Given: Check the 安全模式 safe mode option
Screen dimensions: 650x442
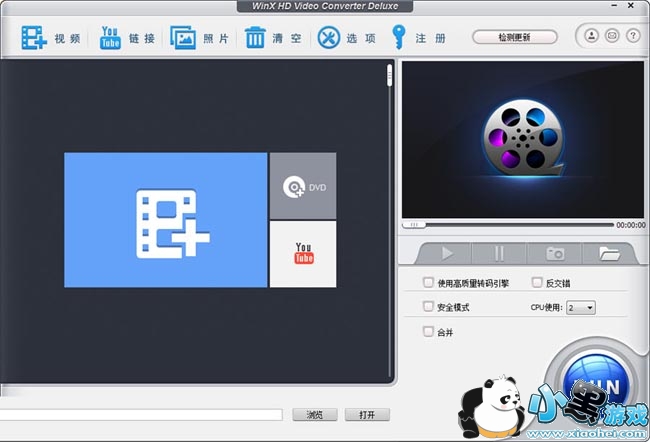Looking at the screenshot, I should [x=429, y=307].
